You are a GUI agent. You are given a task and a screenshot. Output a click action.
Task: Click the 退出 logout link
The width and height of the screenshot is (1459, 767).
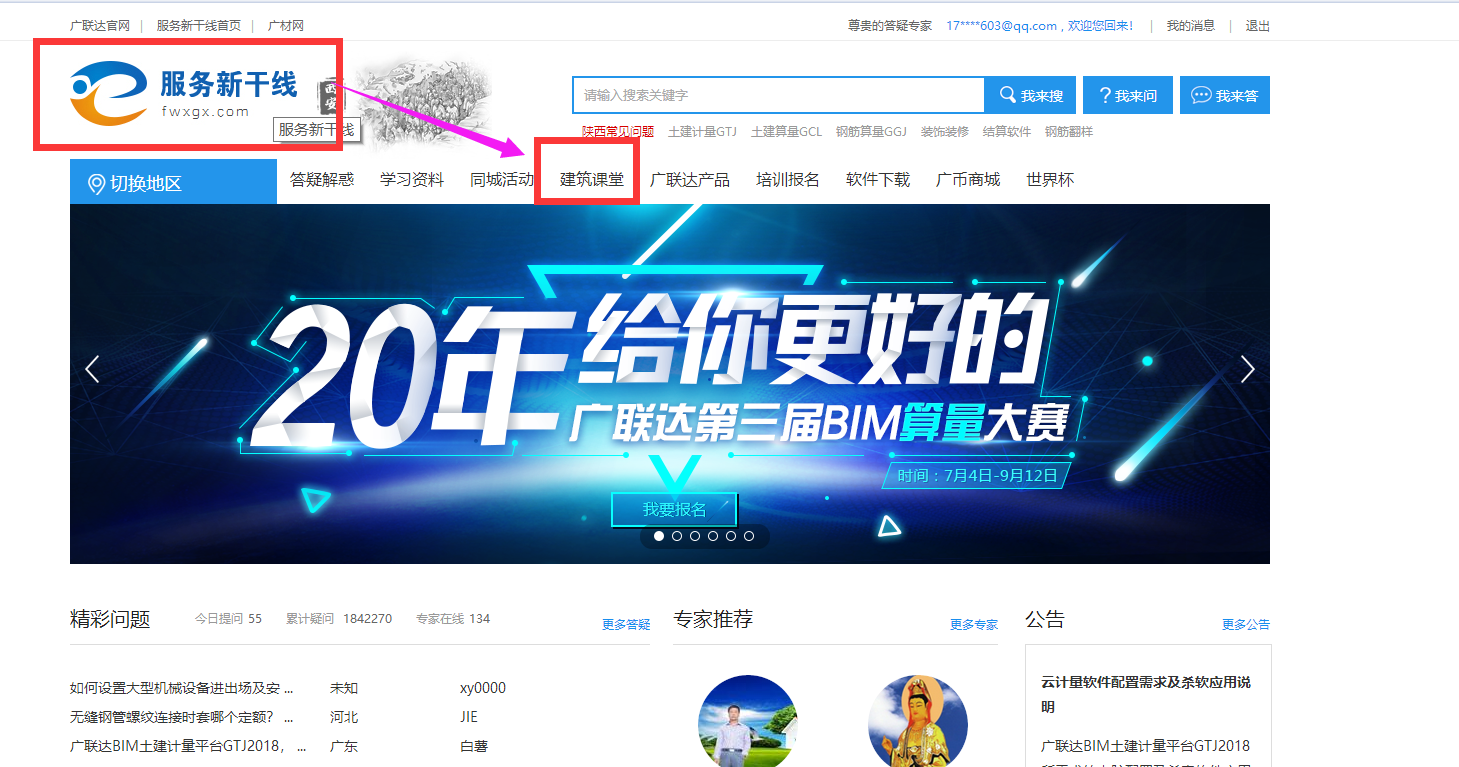(1257, 26)
